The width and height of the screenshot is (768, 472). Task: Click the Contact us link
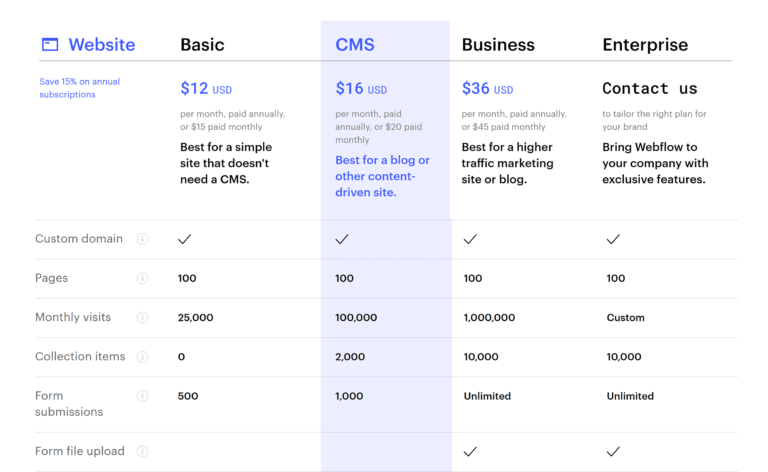click(650, 89)
